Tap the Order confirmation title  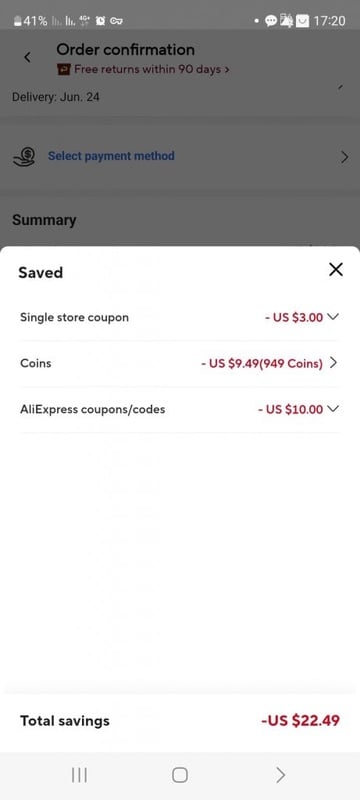pyautogui.click(x=125, y=49)
